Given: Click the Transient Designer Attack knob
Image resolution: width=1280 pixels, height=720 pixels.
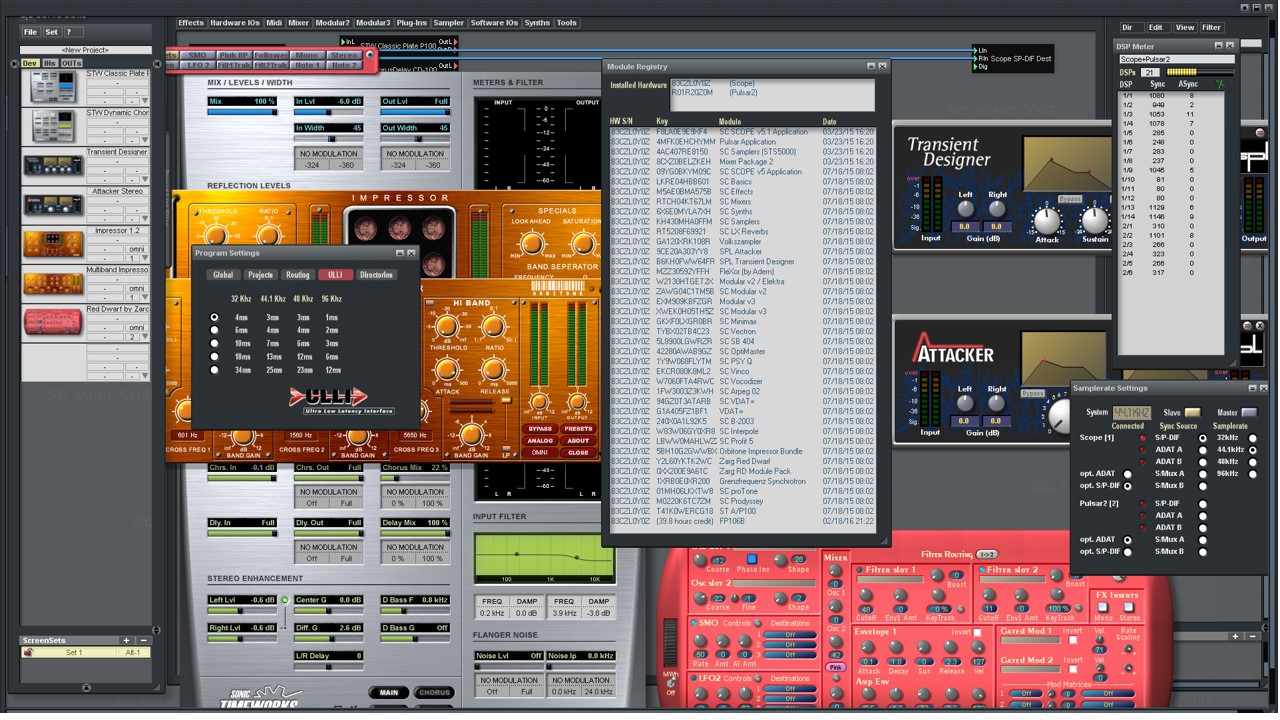Looking at the screenshot, I should pos(1047,221).
